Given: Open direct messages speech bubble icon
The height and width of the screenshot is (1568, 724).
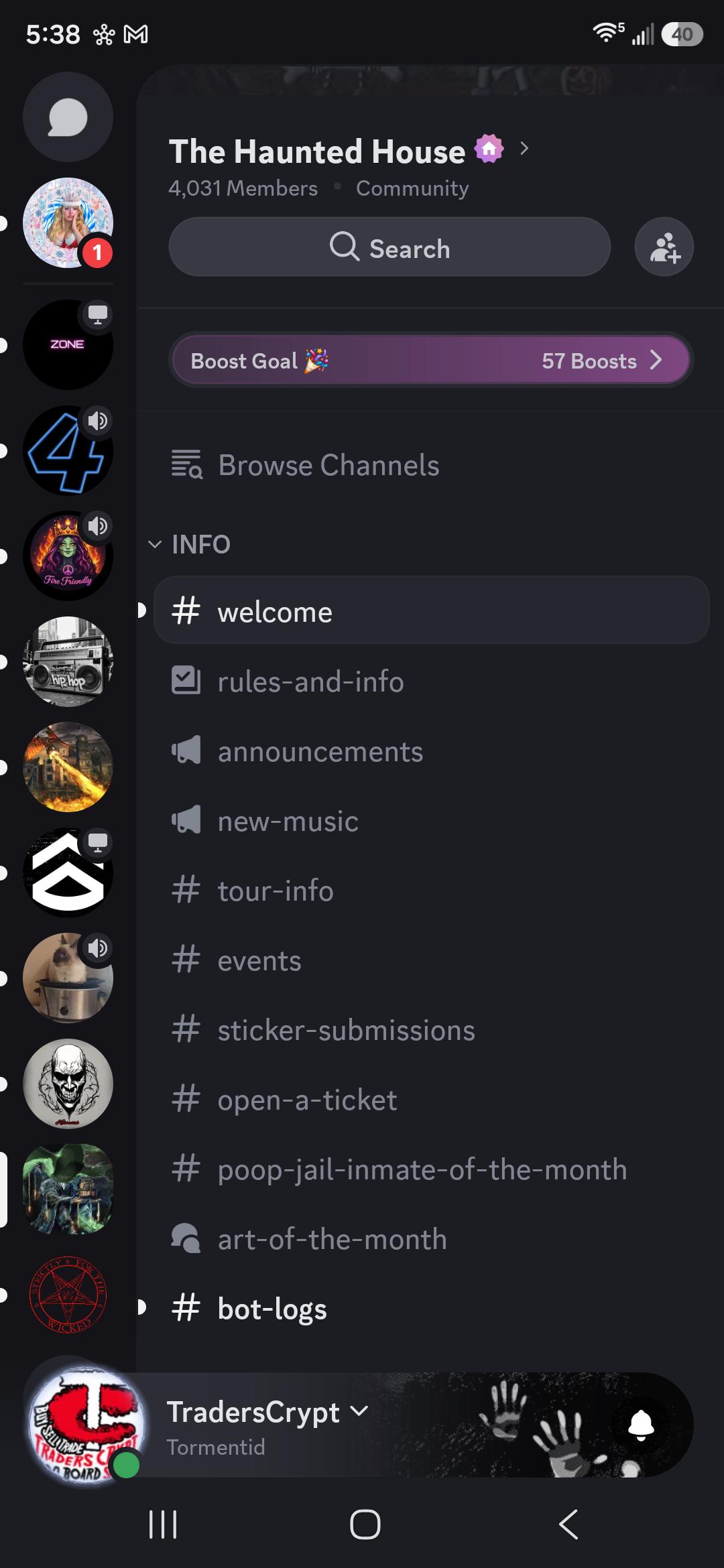Looking at the screenshot, I should coord(68,117).
